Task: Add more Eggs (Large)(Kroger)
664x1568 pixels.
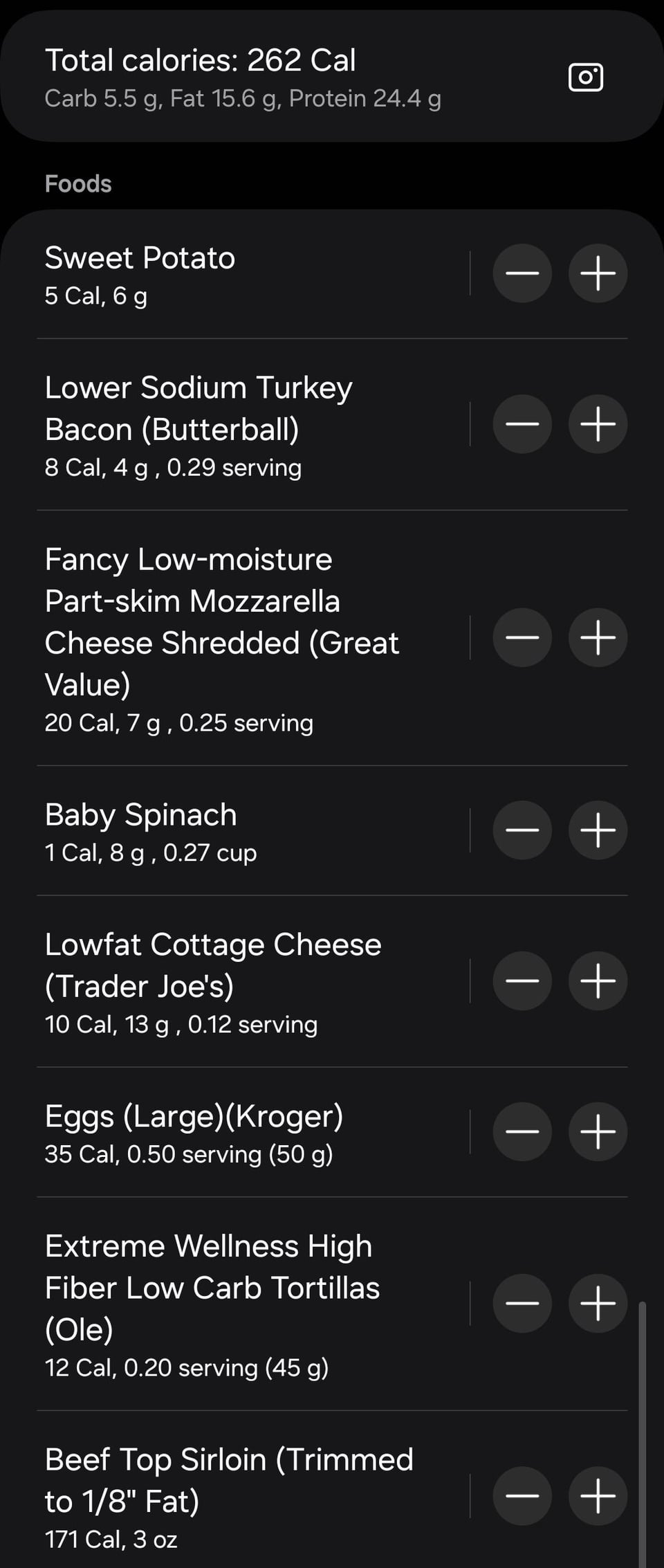Action: point(598,1131)
